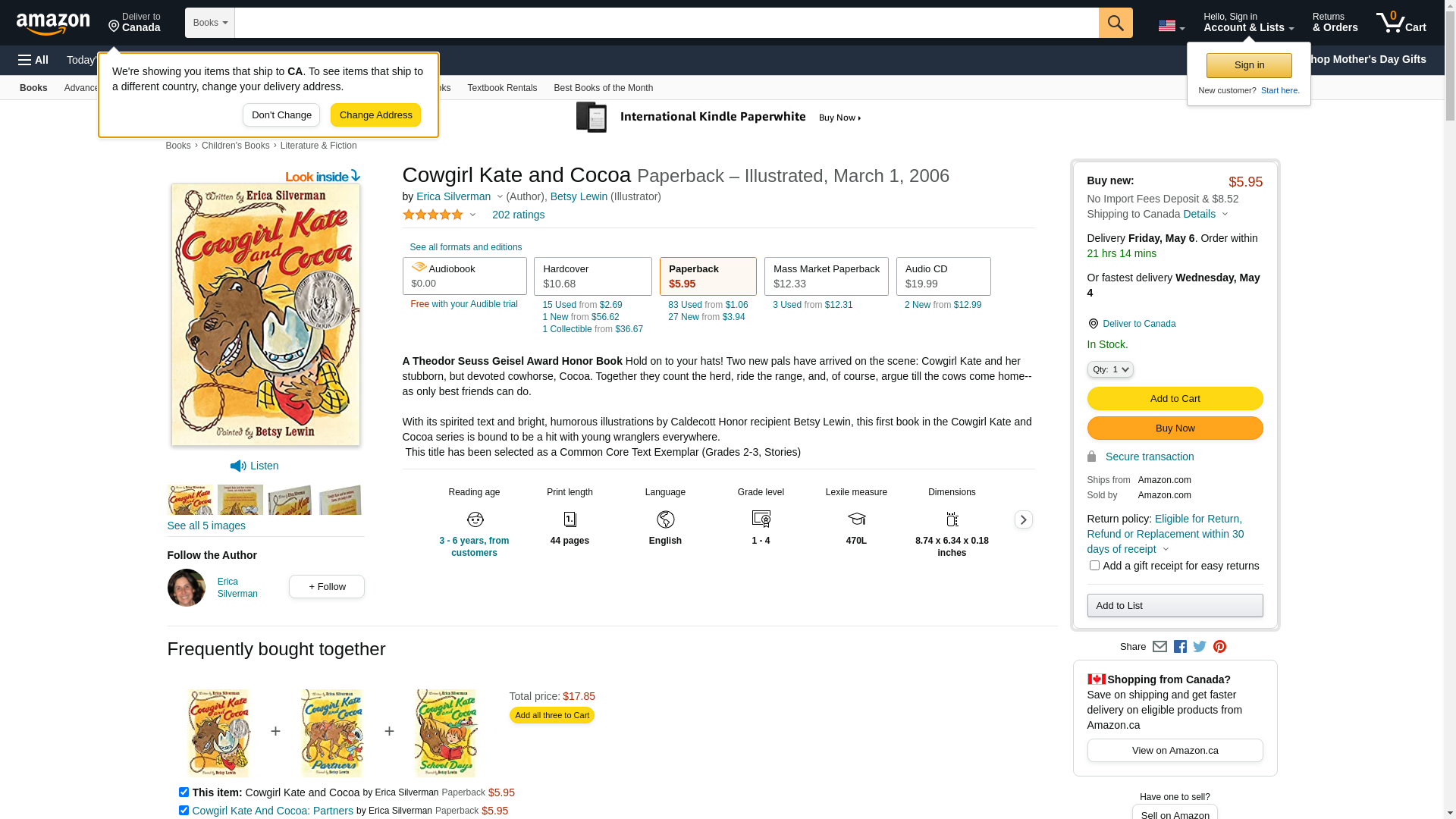Viewport: 1456px width, 819px height.
Task: Click the search magnifier button
Action: 1116,23
